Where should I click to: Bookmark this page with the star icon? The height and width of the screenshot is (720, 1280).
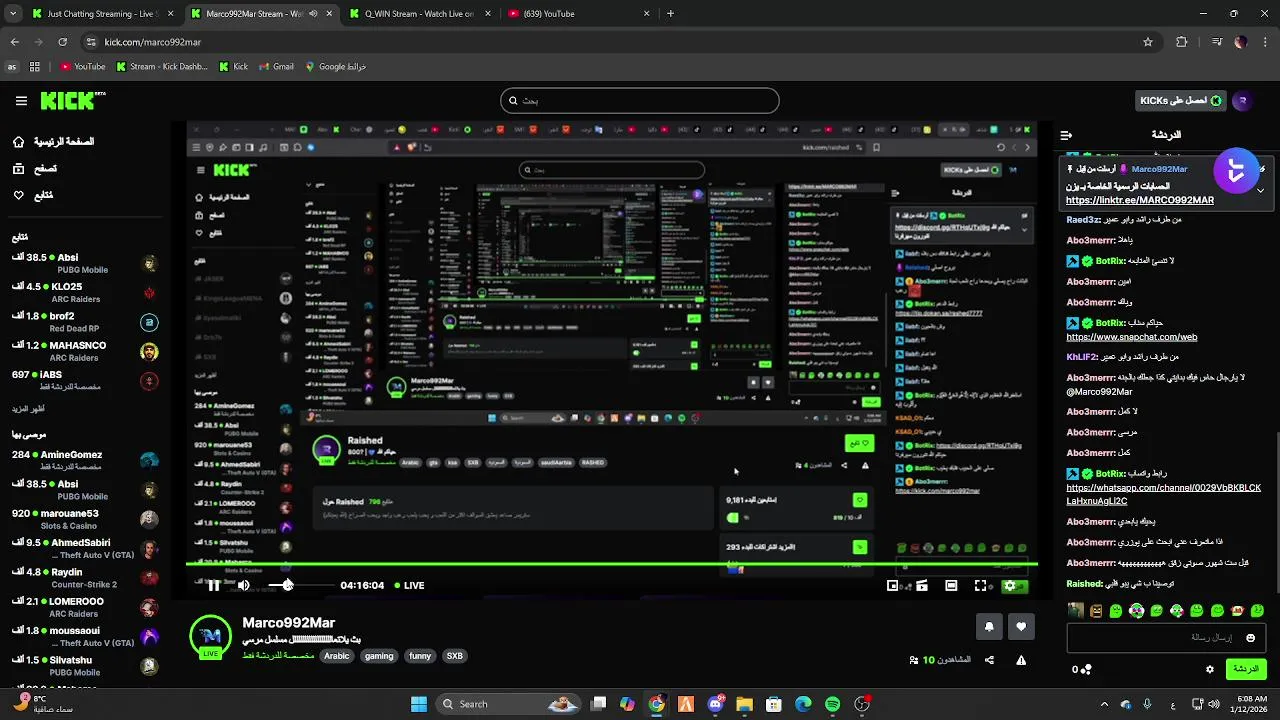click(1148, 42)
